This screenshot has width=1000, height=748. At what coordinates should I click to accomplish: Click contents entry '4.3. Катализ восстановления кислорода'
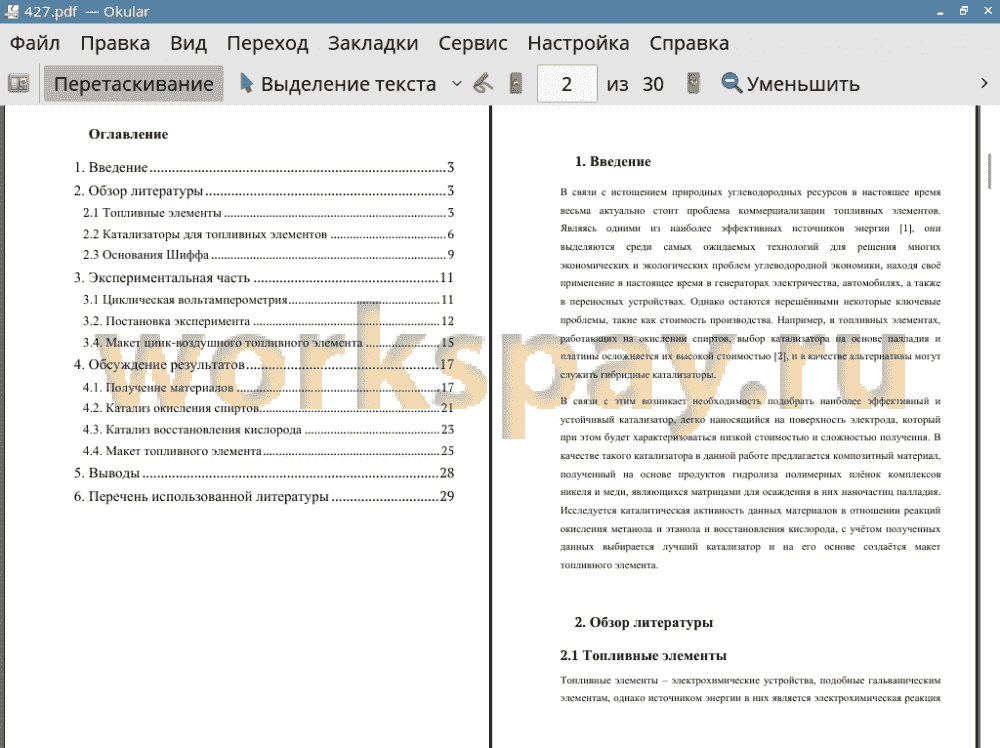pos(268,429)
